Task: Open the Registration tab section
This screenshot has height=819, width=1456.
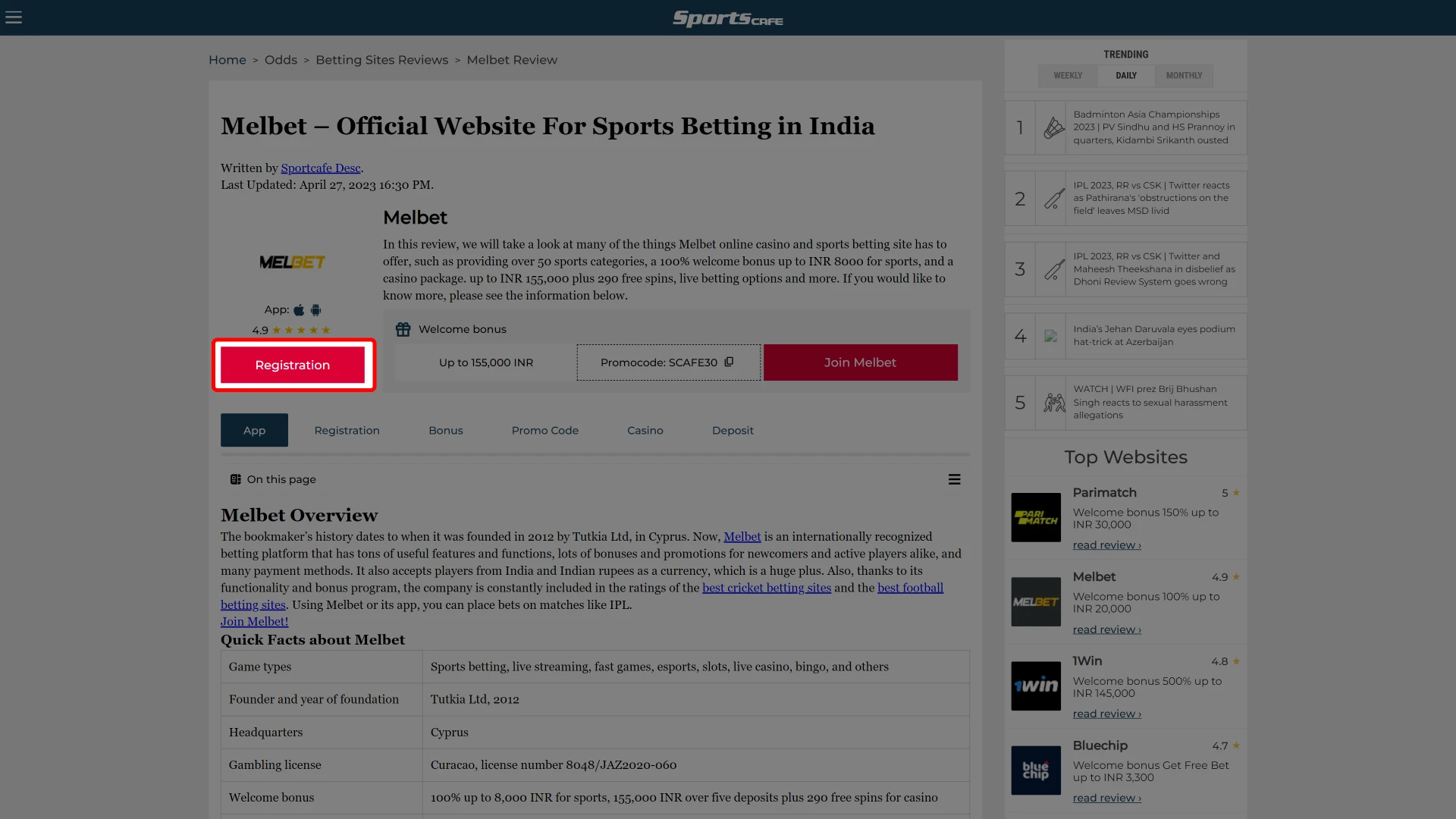Action: pos(347,430)
